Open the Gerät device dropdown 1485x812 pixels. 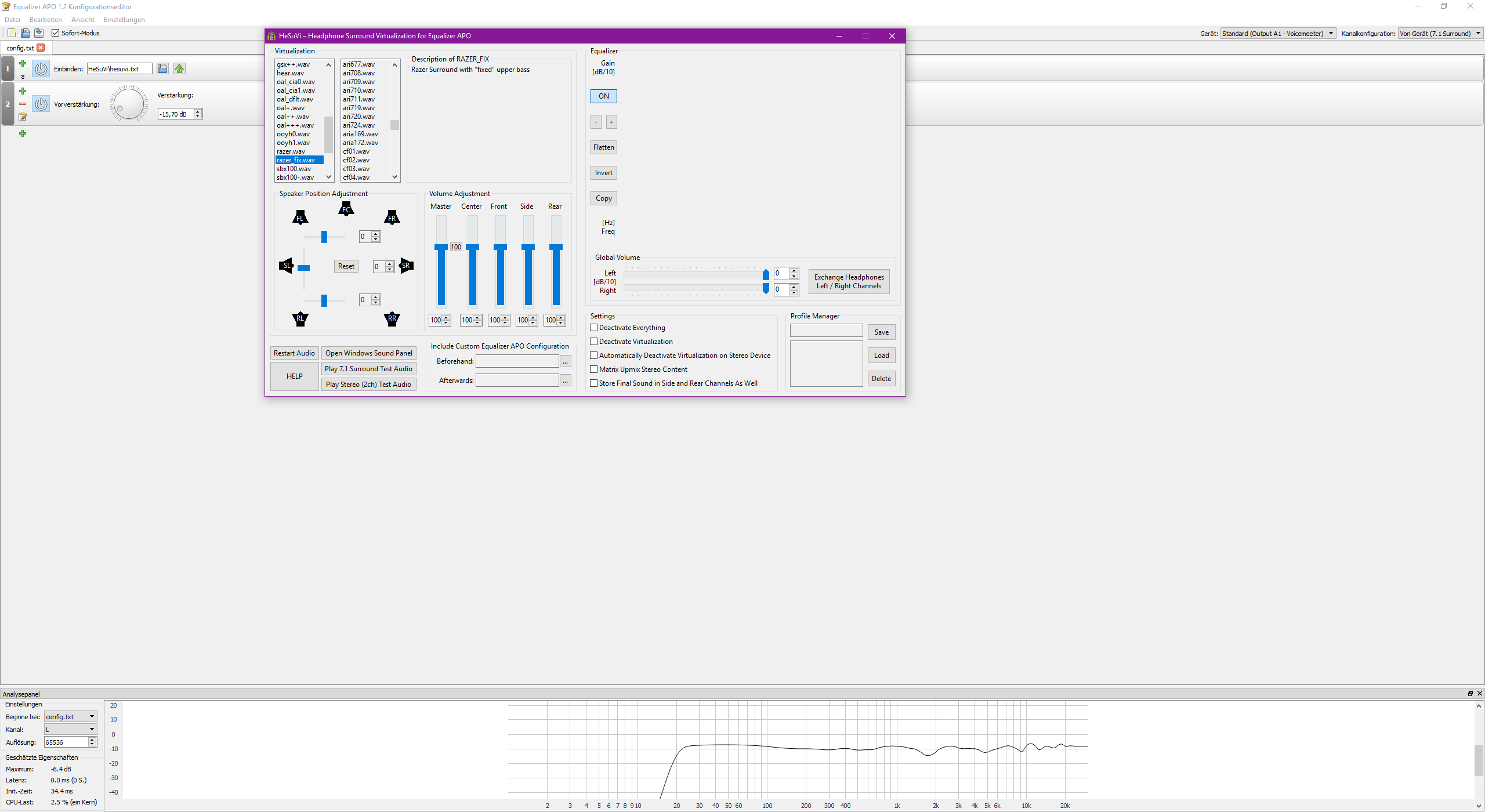1278,34
